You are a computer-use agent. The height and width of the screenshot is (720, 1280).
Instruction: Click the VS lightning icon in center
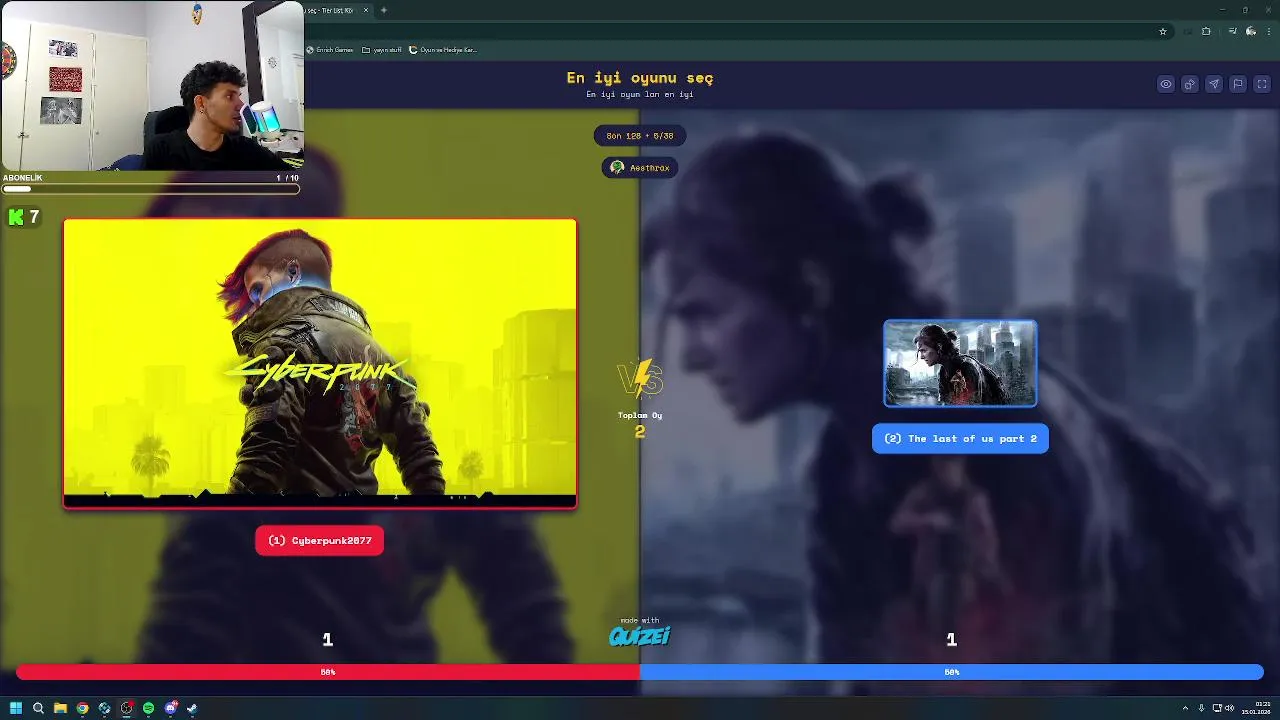click(x=640, y=380)
